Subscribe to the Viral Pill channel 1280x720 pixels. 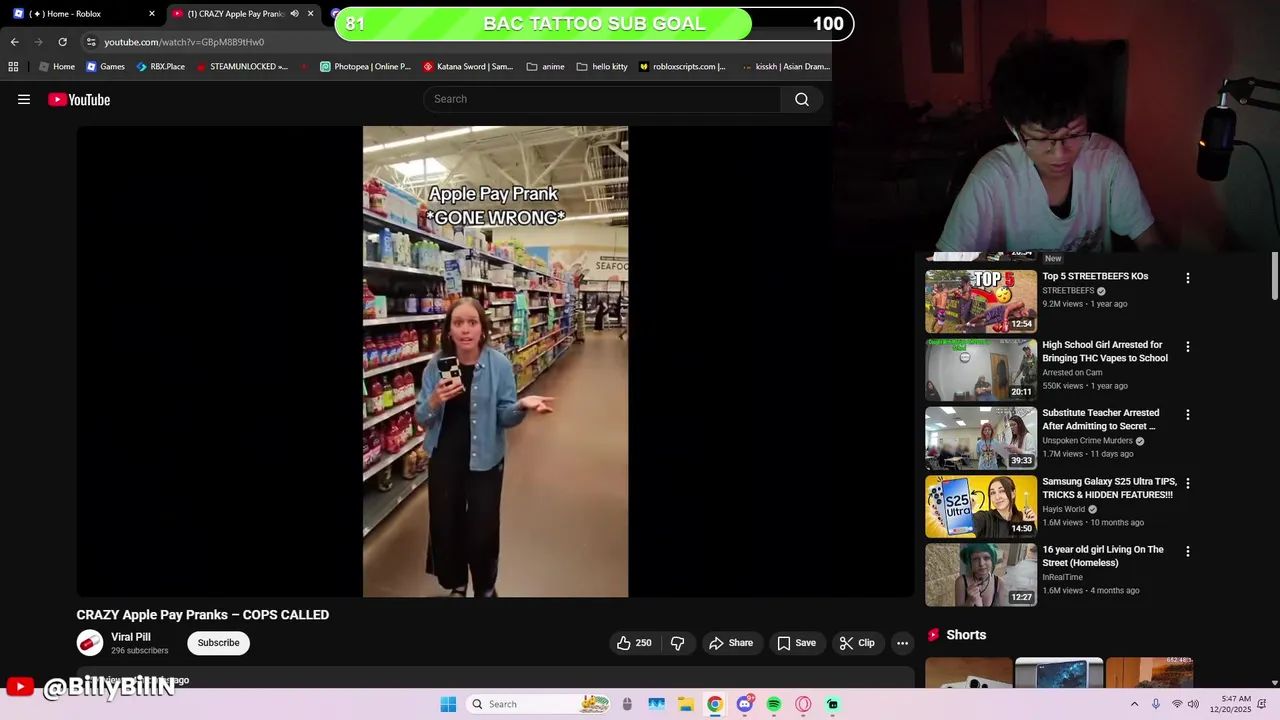coord(218,643)
